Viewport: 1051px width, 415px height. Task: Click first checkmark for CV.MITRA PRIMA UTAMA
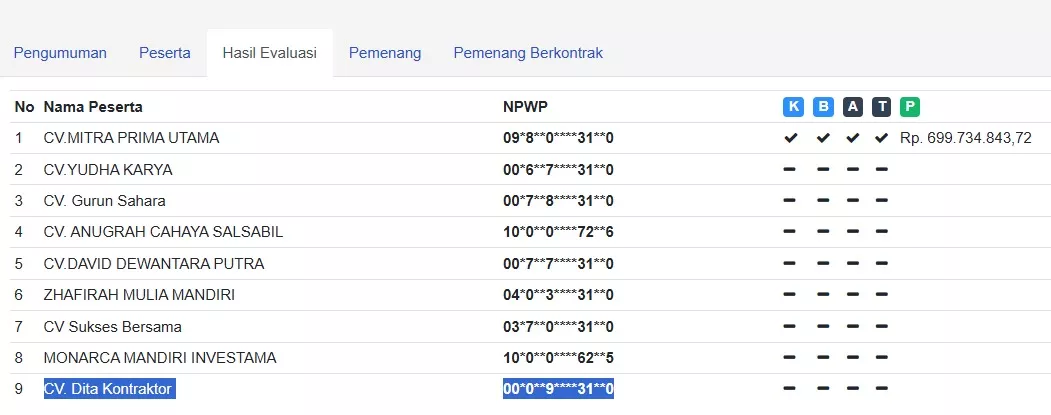pyautogui.click(x=791, y=138)
